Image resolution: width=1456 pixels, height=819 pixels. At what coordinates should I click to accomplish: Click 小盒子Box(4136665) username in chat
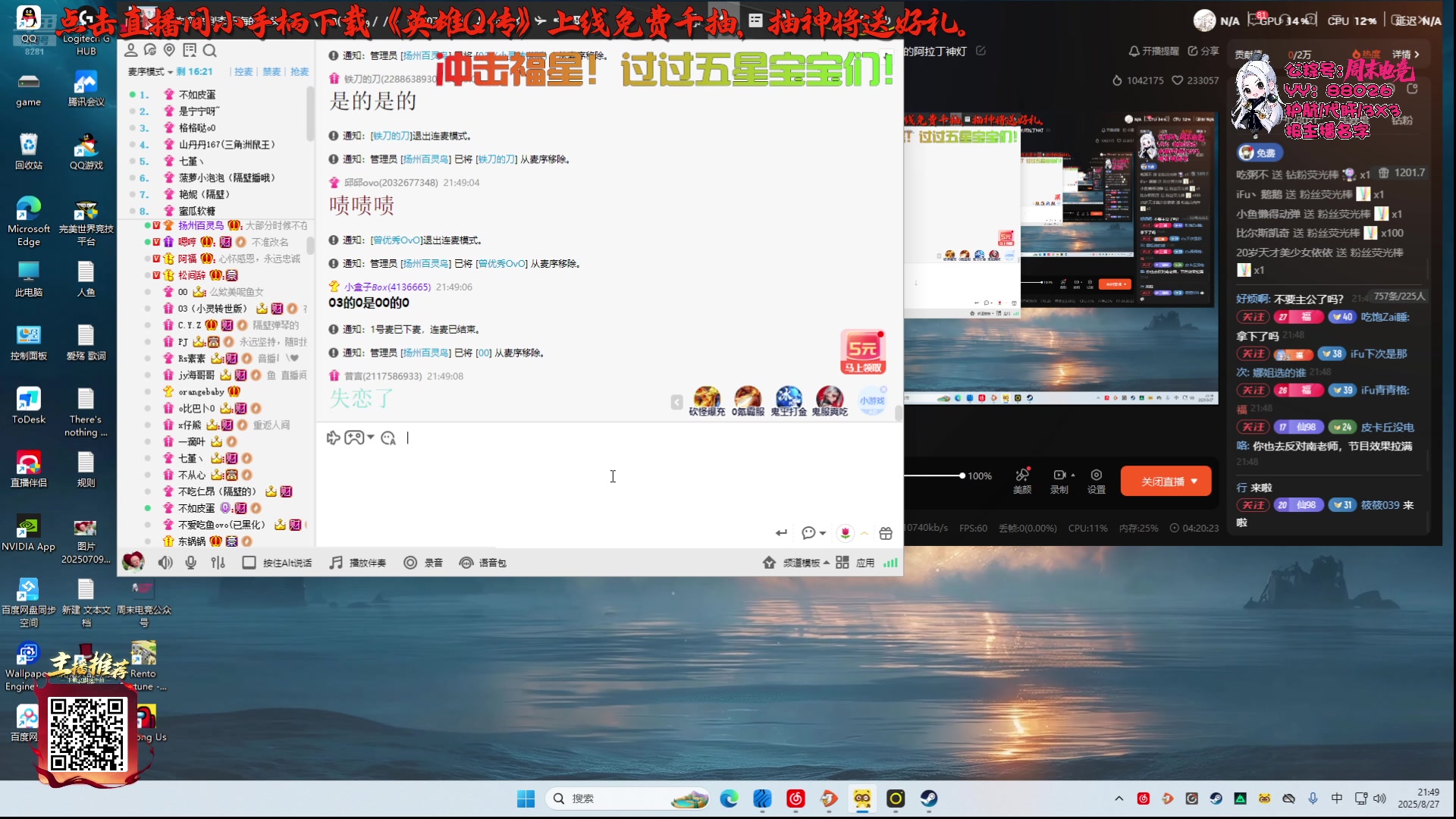(x=388, y=287)
